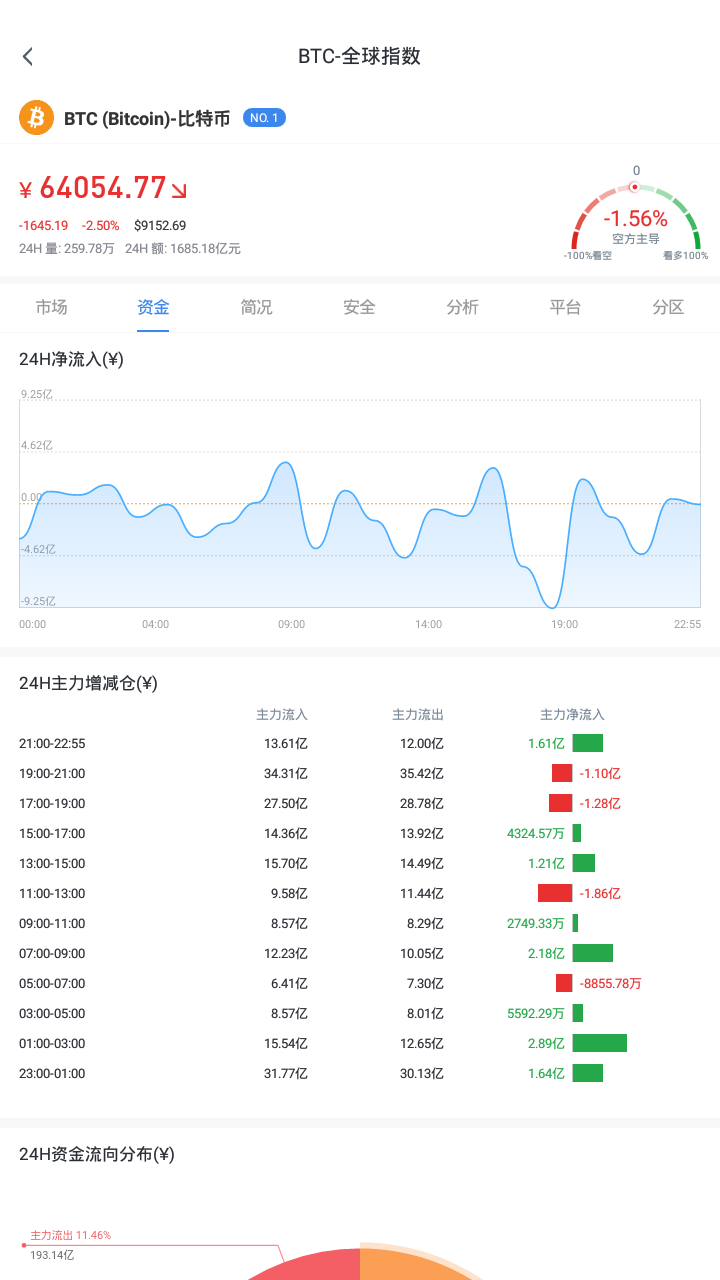Tap the 193.14亿 pie amount label
This screenshot has height=1280, width=720.
pos(52,1255)
